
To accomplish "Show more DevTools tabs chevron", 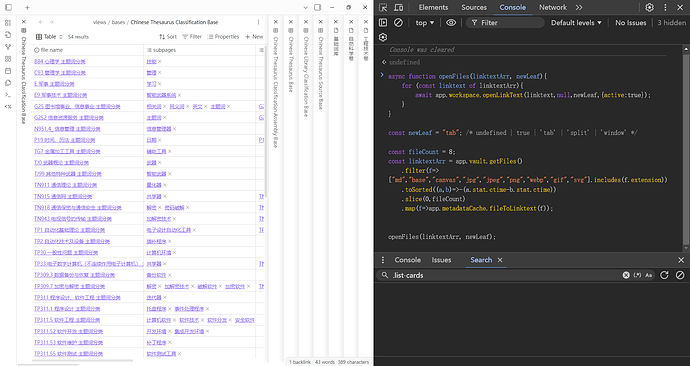I will (x=579, y=7).
